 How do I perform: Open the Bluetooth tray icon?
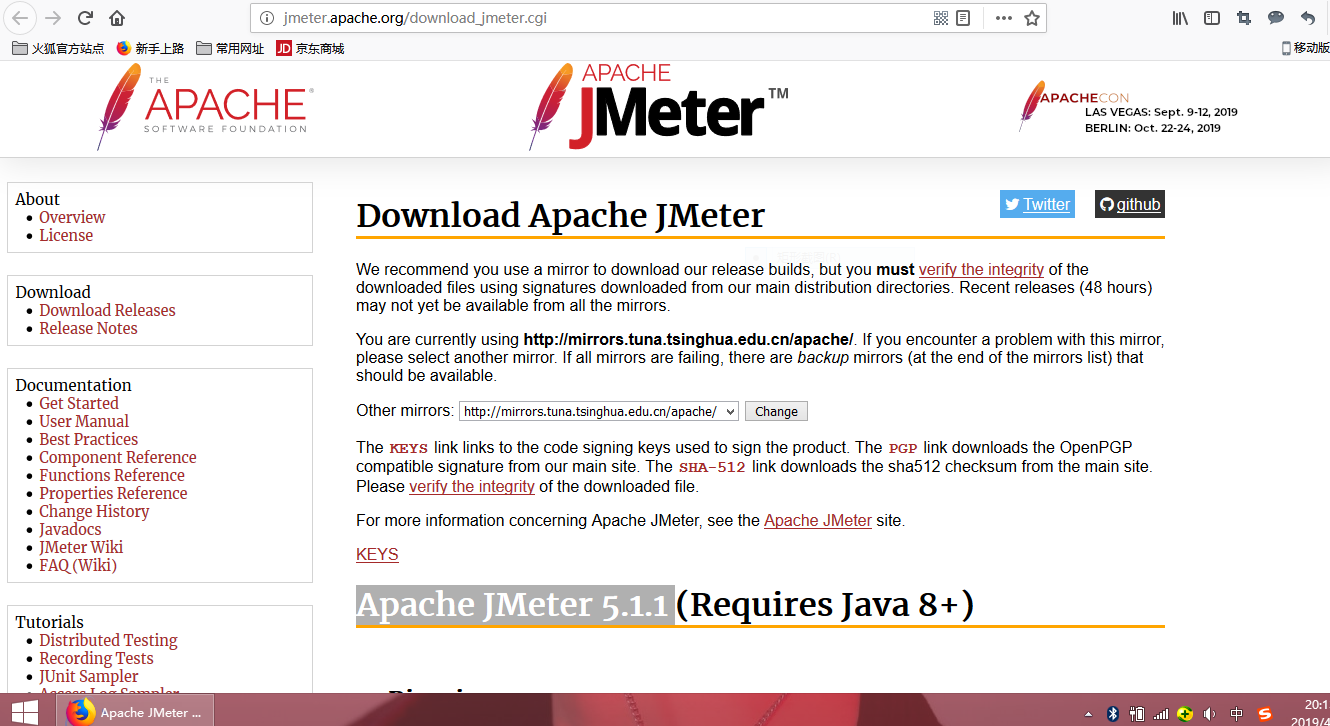coord(1112,714)
